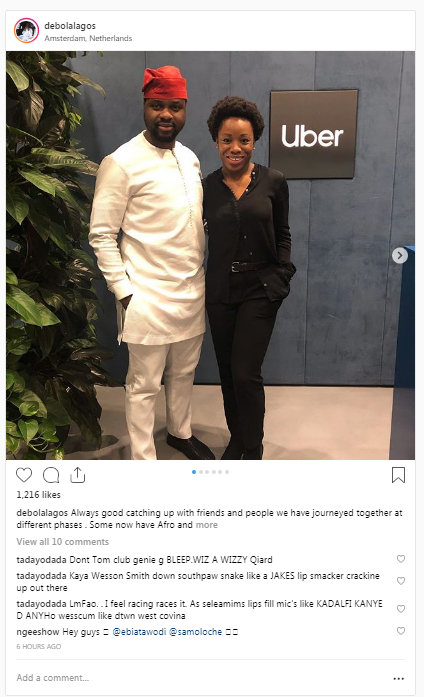The image size is (424, 697).
Task: View all 10 comments
Action: 63,541
